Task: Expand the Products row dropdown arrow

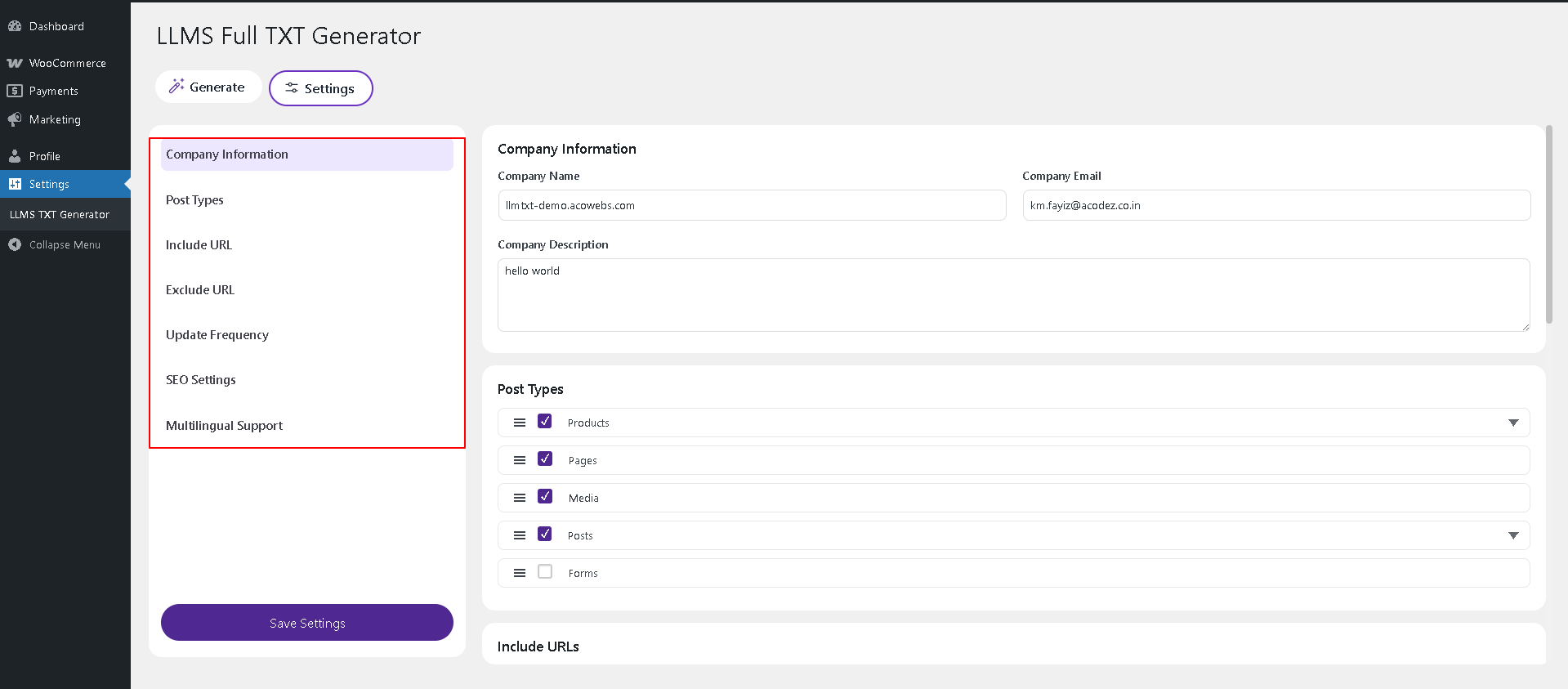Action: coord(1512,423)
